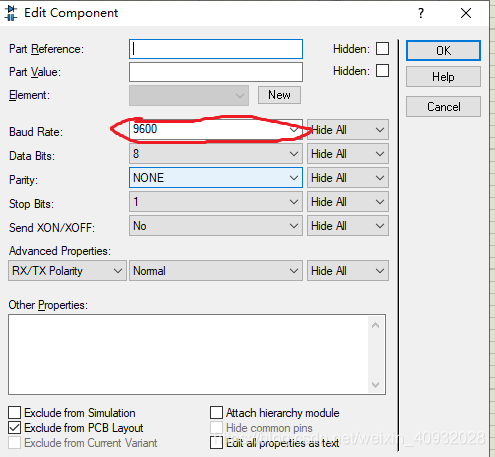Click the OK button

[443, 51]
